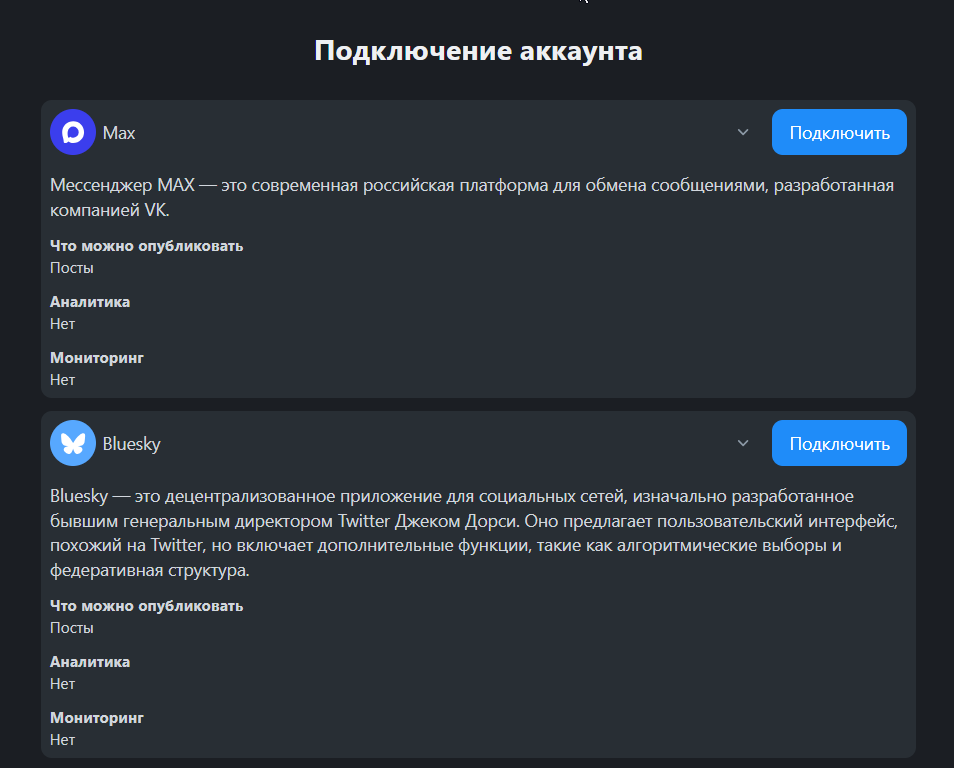Screen dimensions: 954x768
Task: Click the Max messenger logo icon
Action: click(73, 133)
